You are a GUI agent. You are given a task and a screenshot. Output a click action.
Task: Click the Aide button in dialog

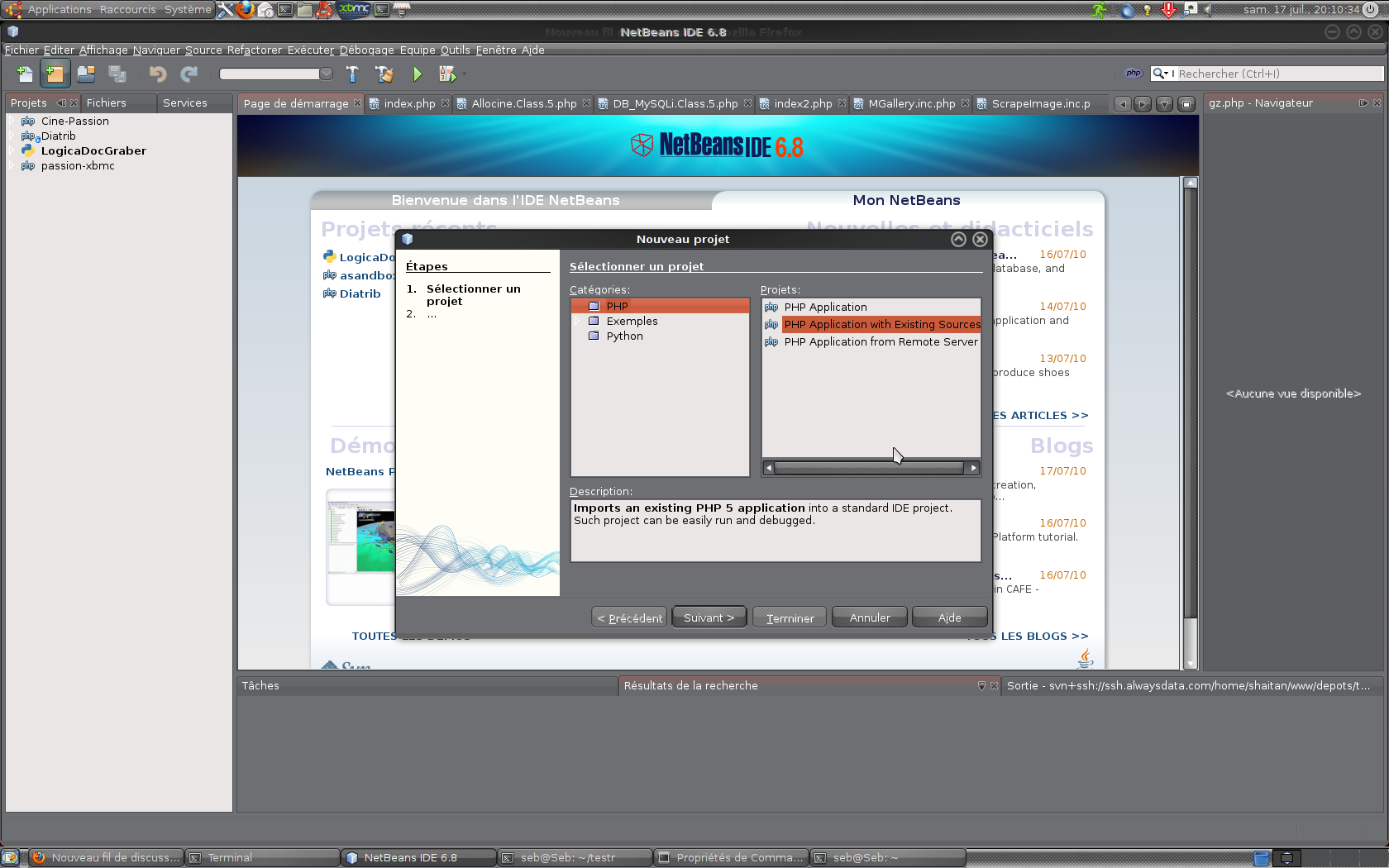(950, 618)
